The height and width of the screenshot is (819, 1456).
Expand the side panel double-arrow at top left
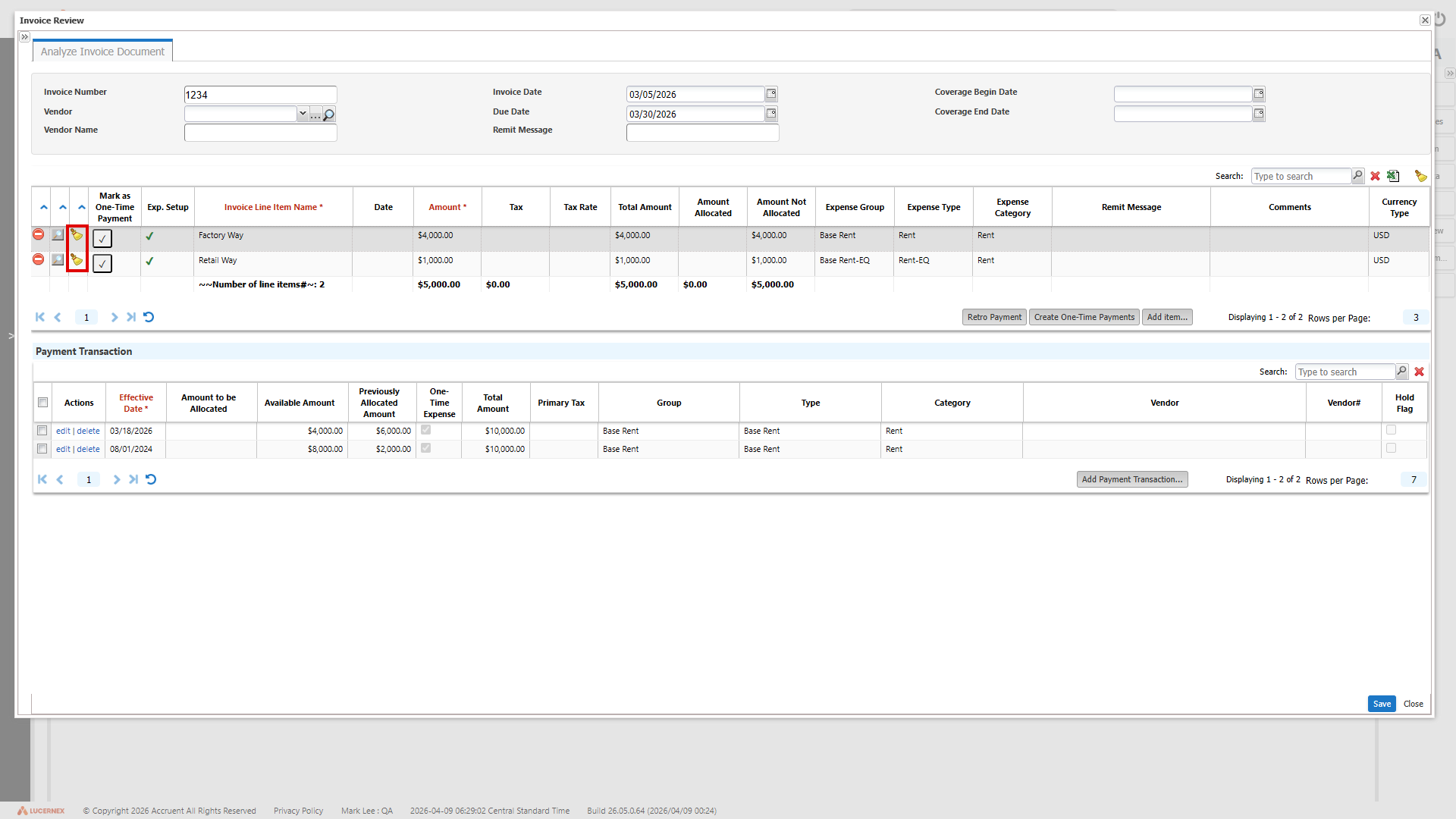click(25, 36)
